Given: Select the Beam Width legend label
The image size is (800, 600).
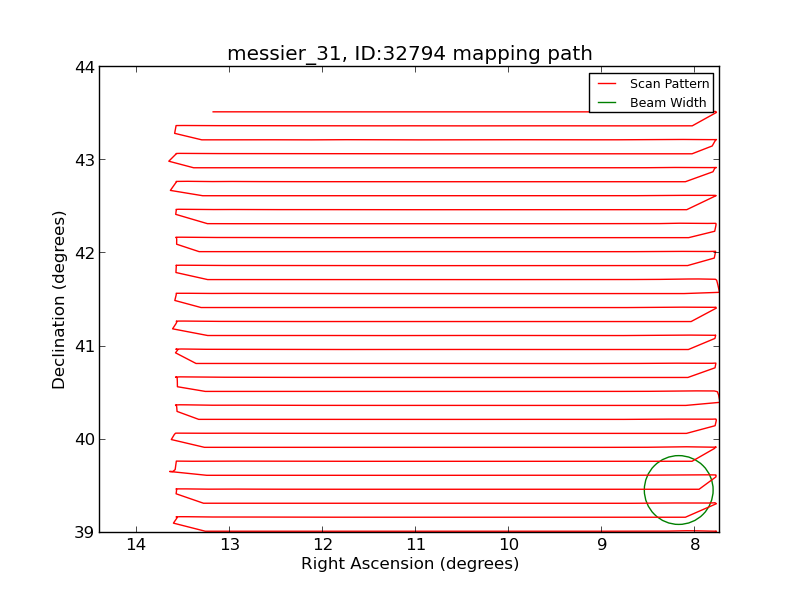Looking at the screenshot, I should 667,103.
